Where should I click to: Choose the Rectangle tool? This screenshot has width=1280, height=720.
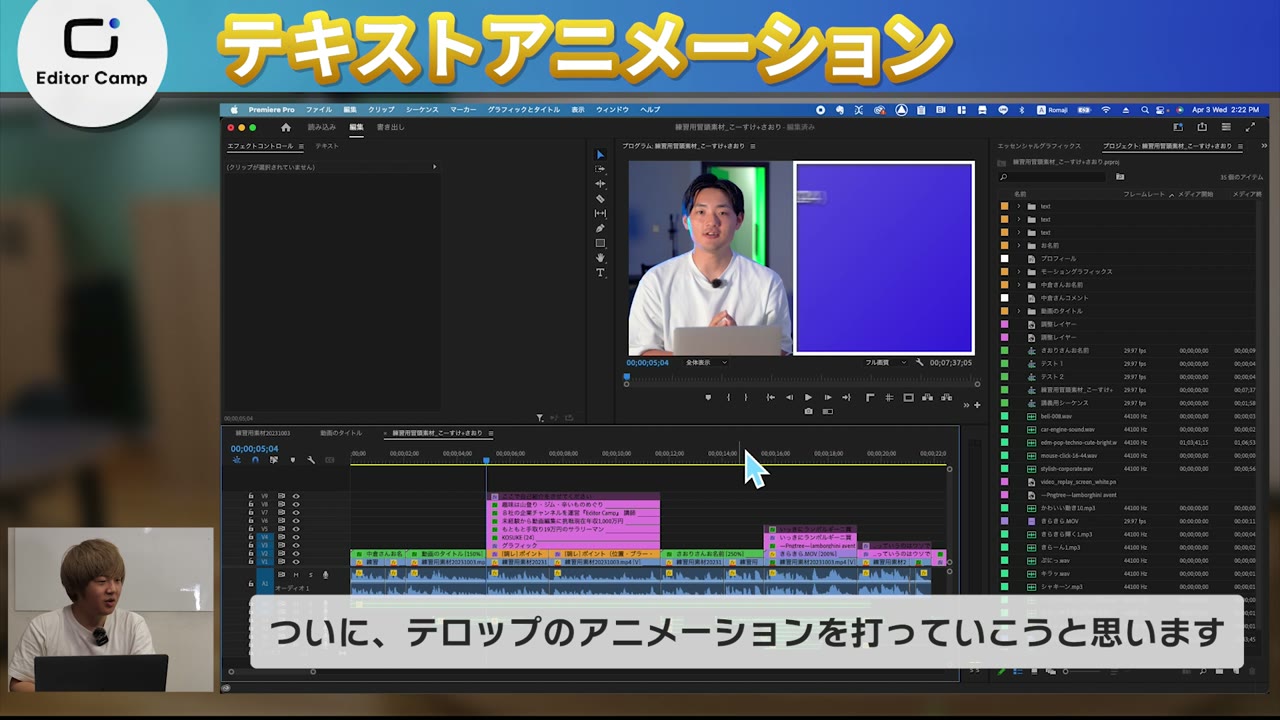600,243
